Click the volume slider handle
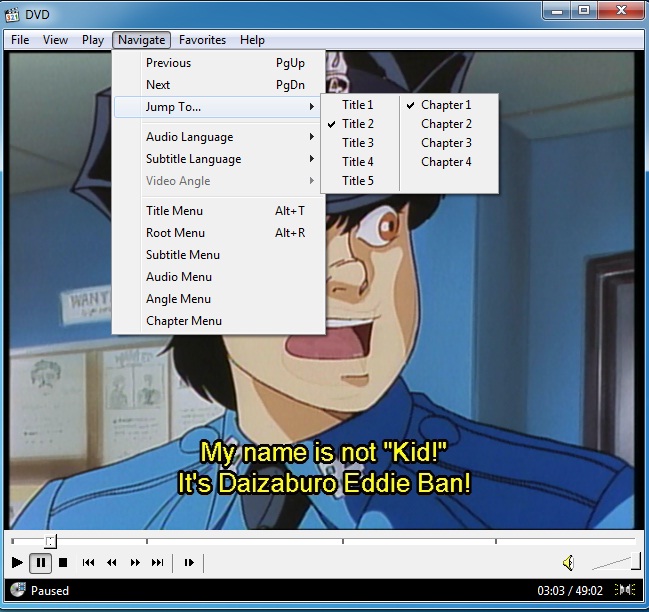Viewport: 649px width, 612px height. [635, 562]
